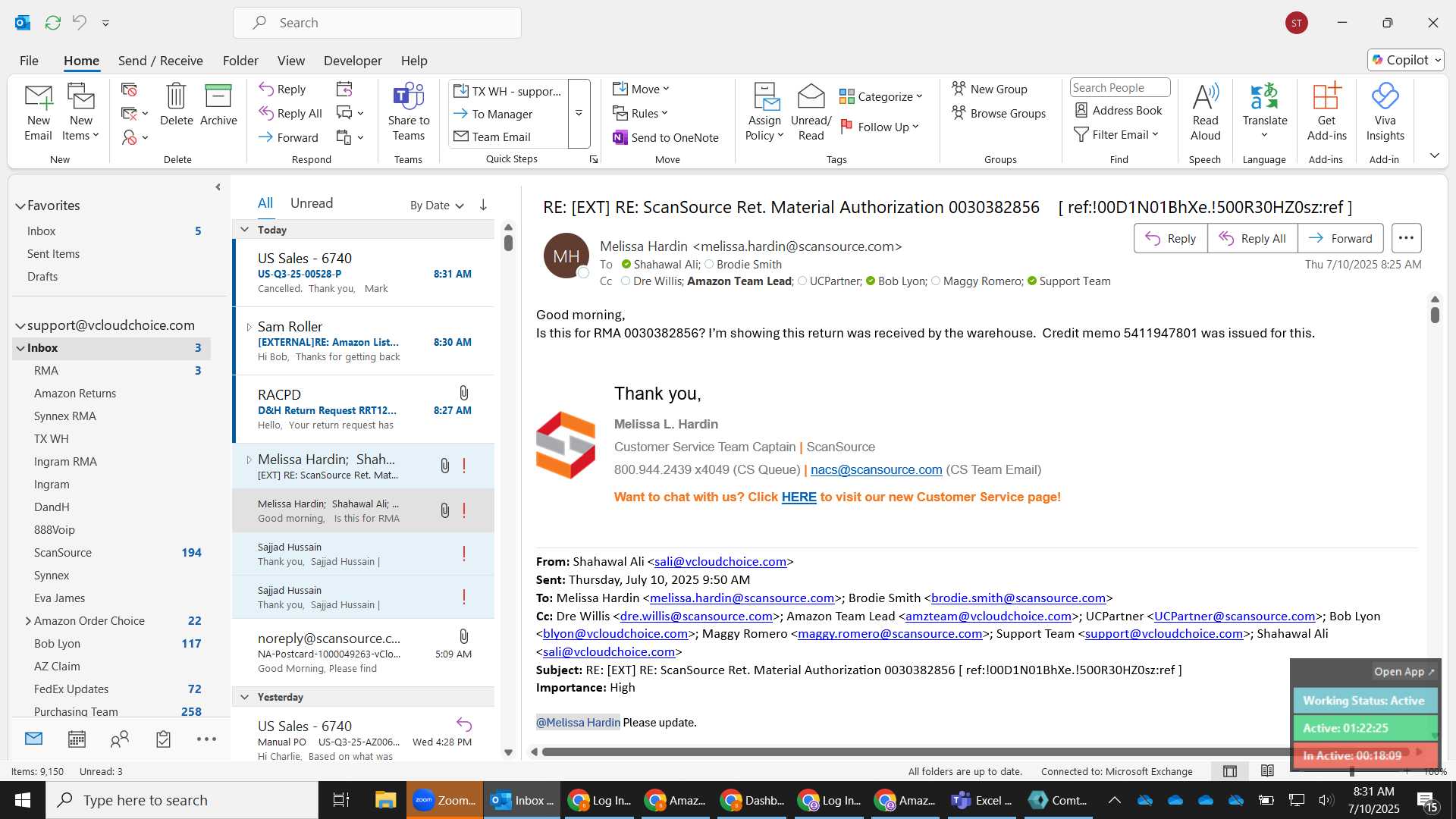Screen dimensions: 1456x819
Task: Click the Archive icon
Action: [218, 96]
